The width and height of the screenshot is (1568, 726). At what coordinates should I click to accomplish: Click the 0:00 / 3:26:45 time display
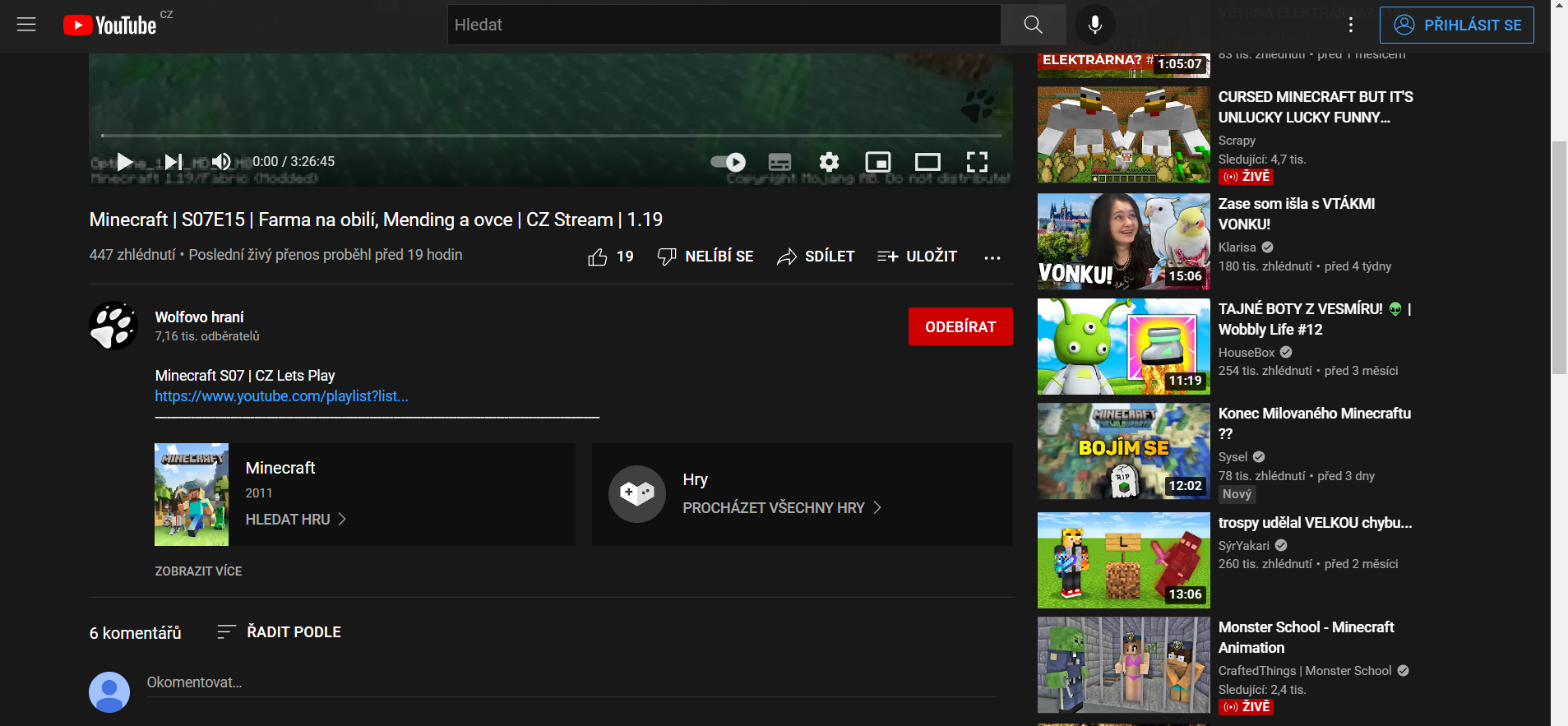pyautogui.click(x=294, y=162)
